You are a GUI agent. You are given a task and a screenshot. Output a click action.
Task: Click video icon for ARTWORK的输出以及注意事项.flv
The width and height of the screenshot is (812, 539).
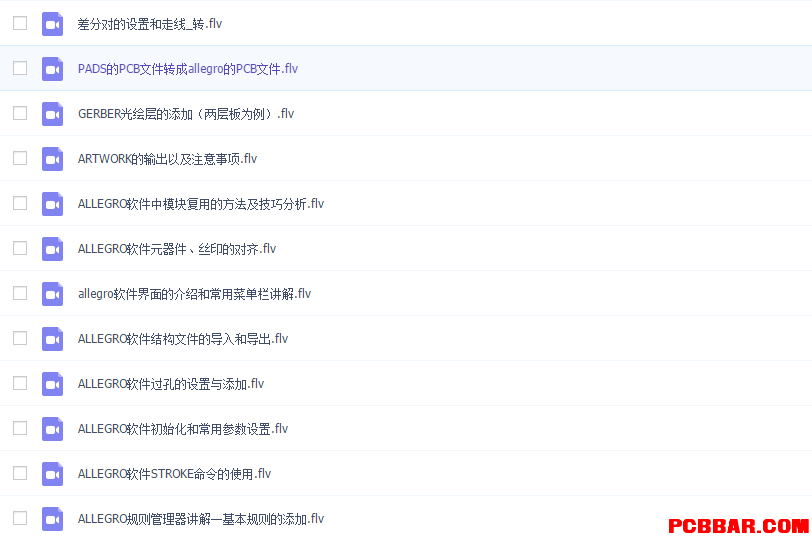52,159
